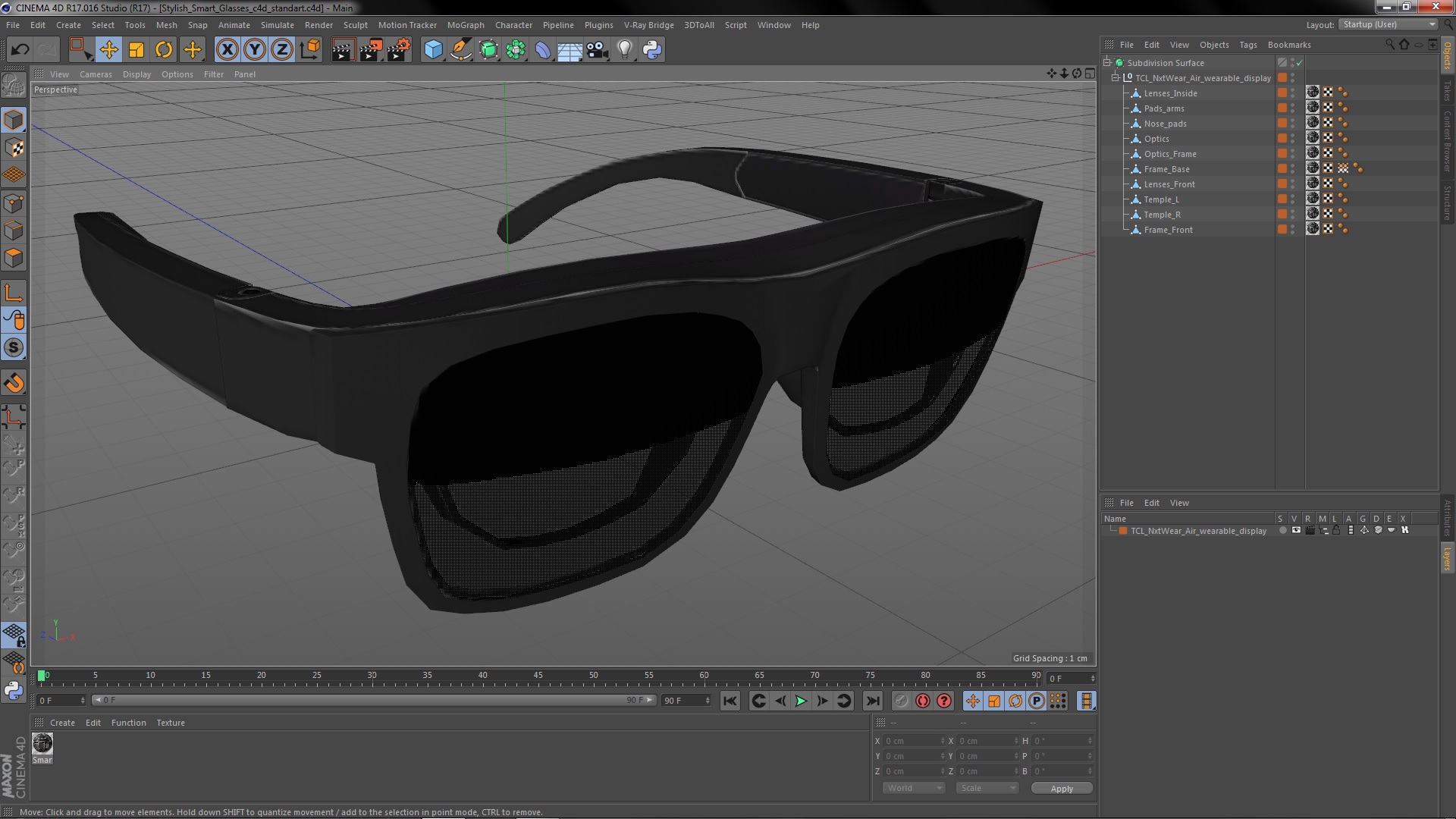The image size is (1456, 819).
Task: Switch to Polygons mode
Action: click(14, 259)
